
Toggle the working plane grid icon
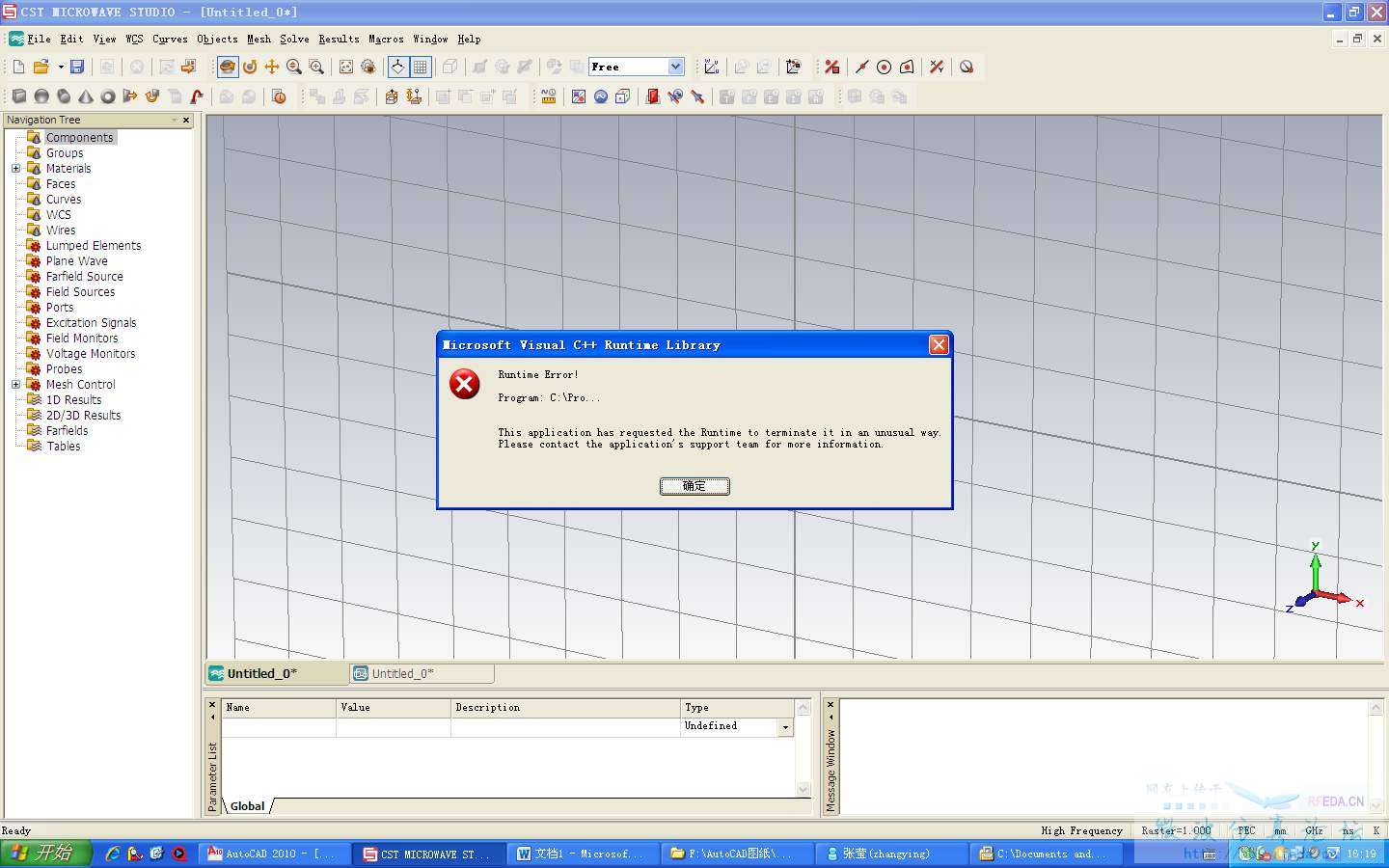pos(421,67)
